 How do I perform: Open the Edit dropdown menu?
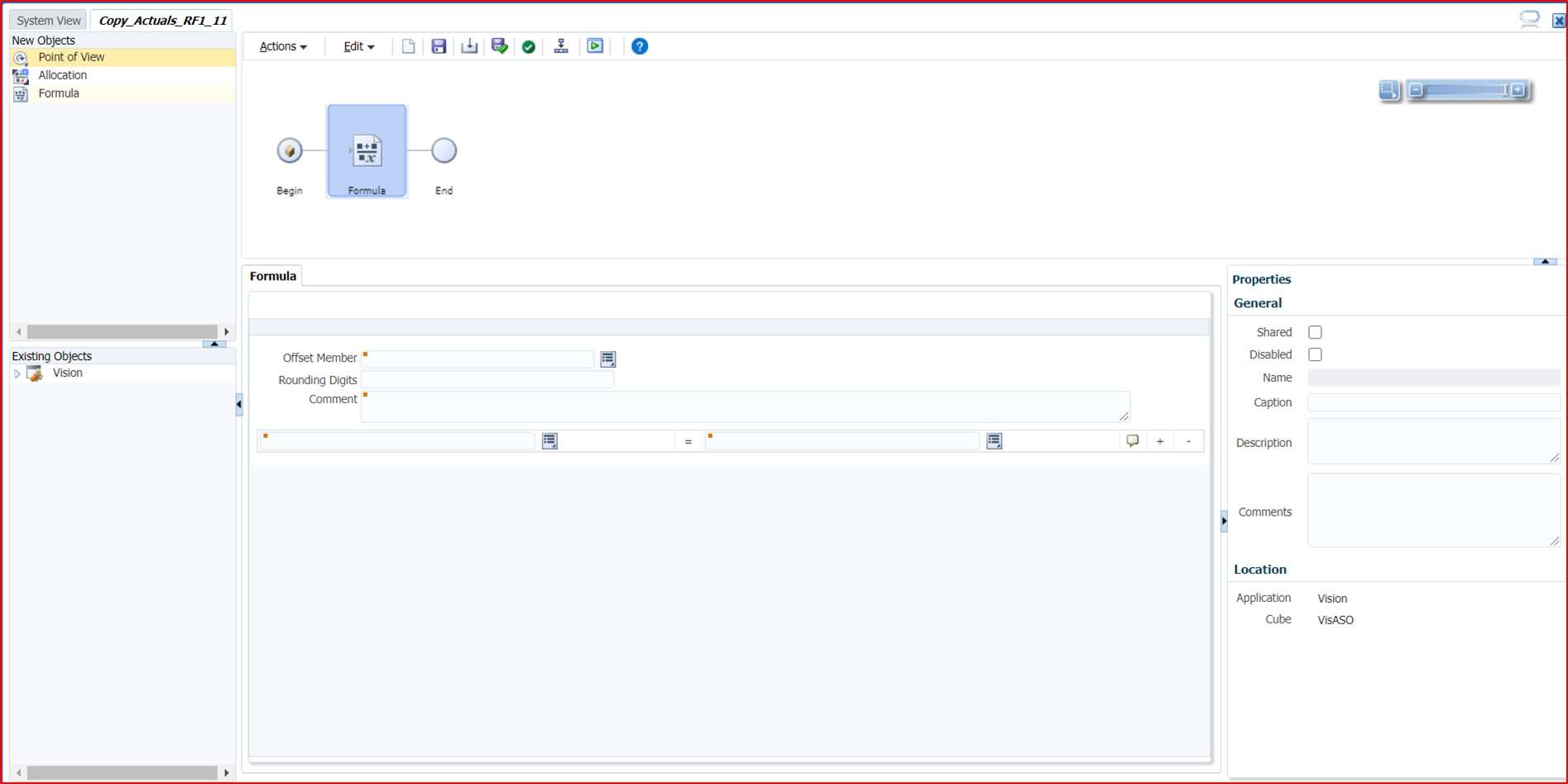pyautogui.click(x=357, y=46)
